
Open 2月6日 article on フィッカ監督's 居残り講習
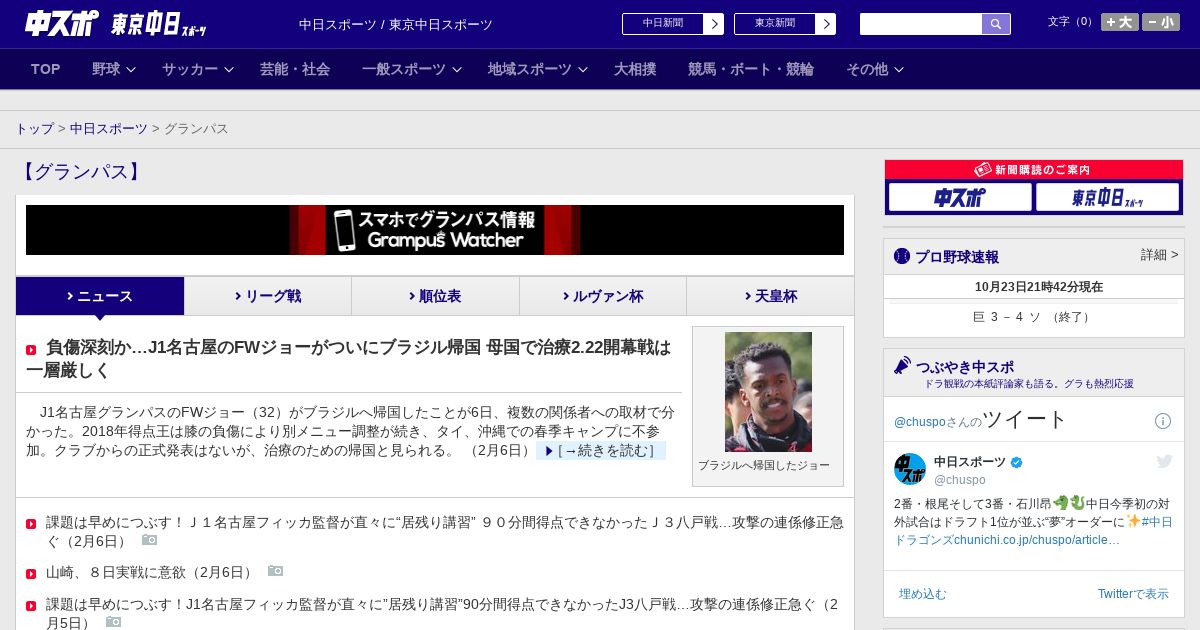pos(444,531)
